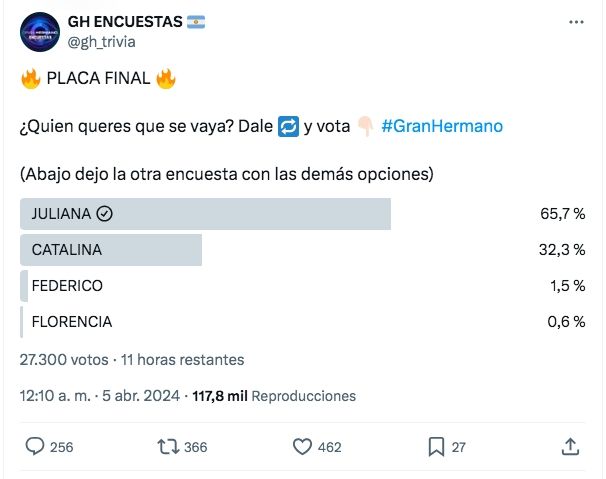Click the checkmark next to JULIANA
This screenshot has height=479, width=606.
point(106,214)
